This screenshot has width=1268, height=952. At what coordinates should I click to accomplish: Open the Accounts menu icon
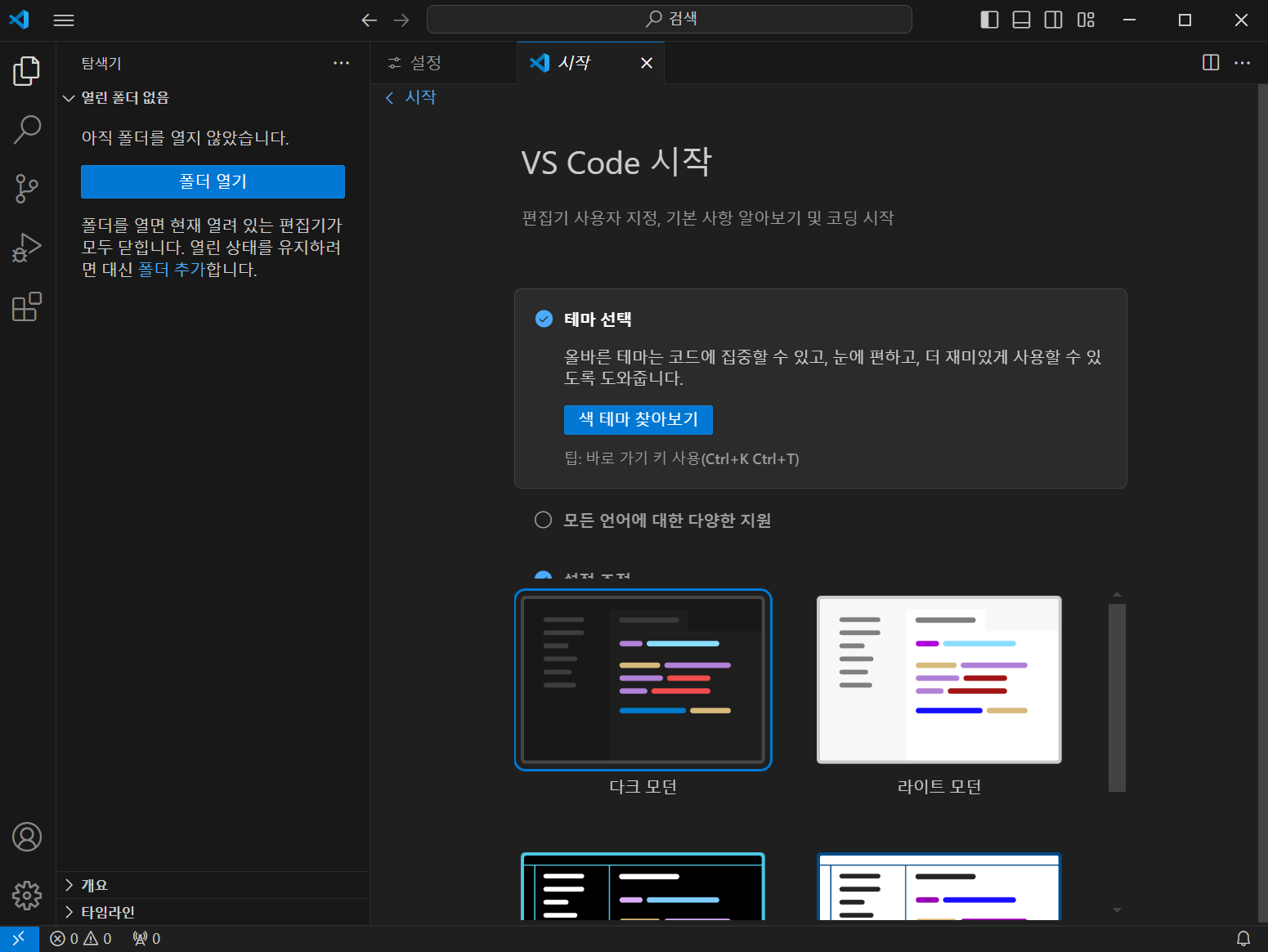click(x=27, y=837)
